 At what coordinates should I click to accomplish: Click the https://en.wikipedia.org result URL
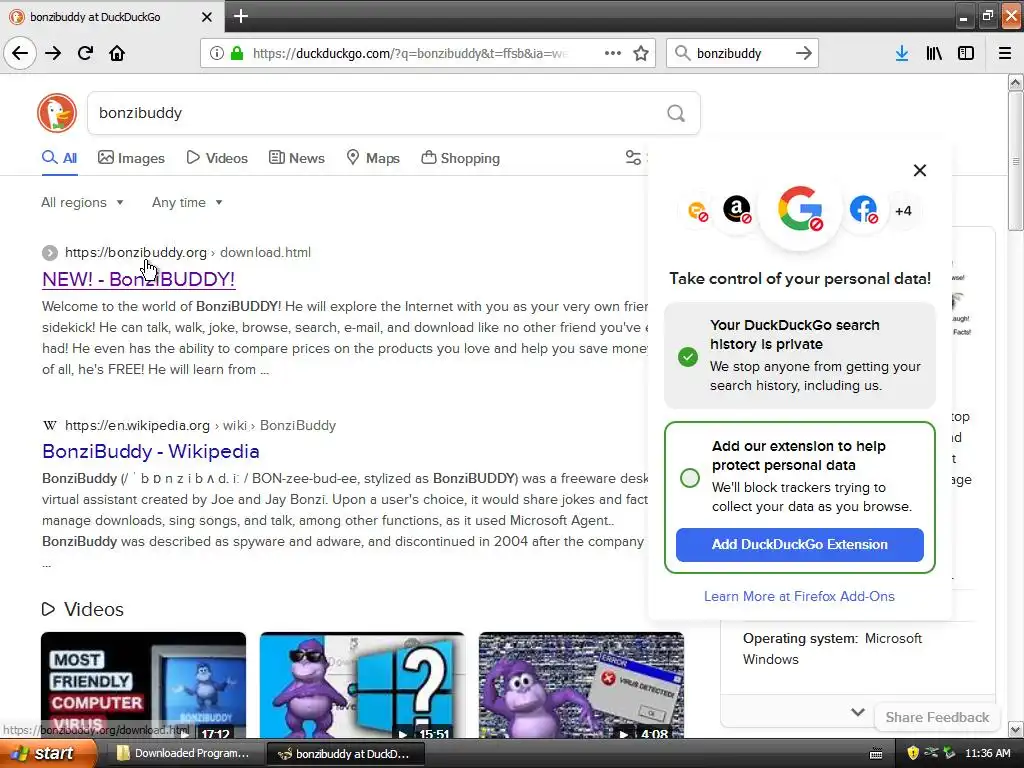point(137,426)
